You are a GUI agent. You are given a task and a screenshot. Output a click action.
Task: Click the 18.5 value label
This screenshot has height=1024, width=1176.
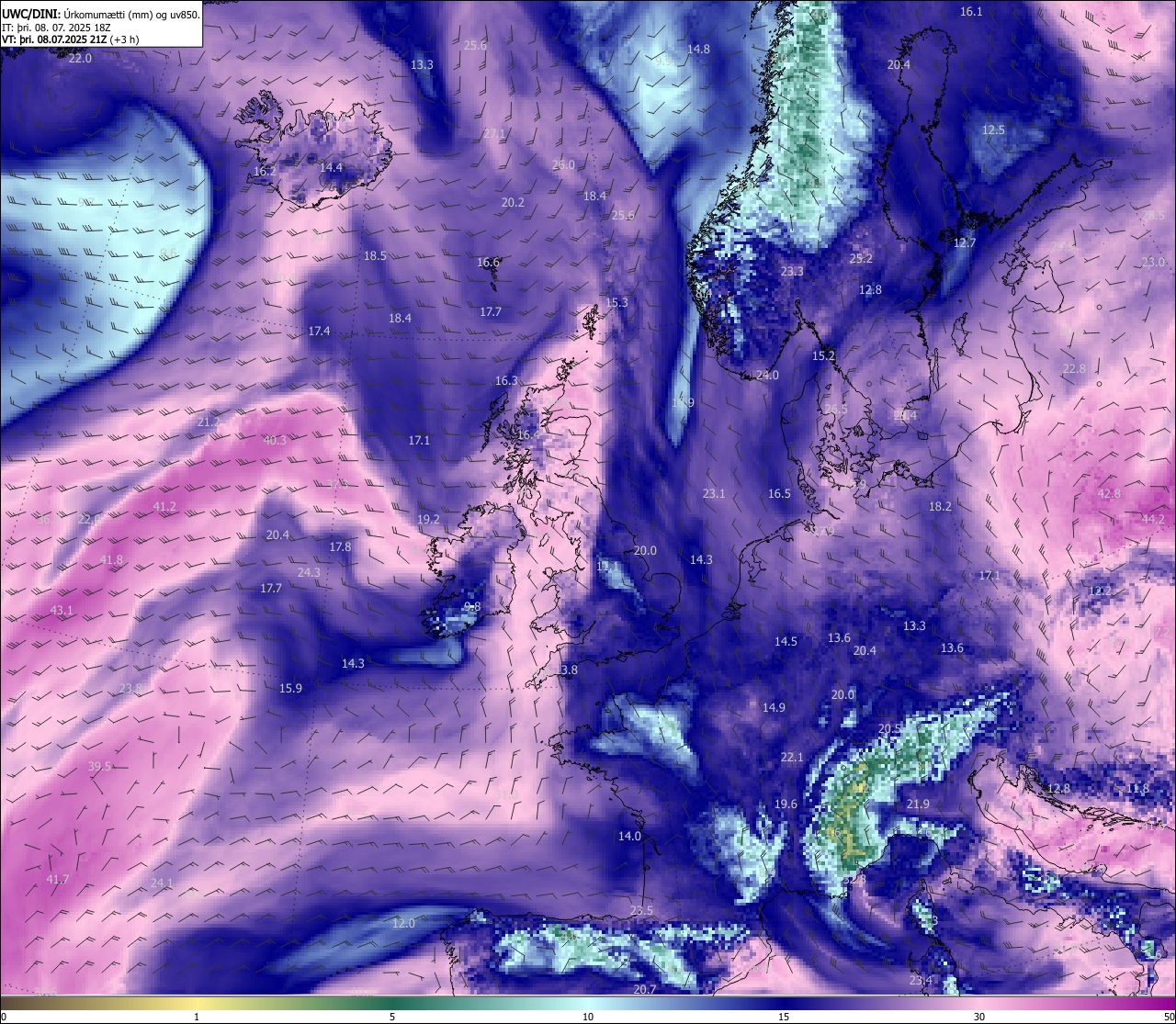point(375,256)
